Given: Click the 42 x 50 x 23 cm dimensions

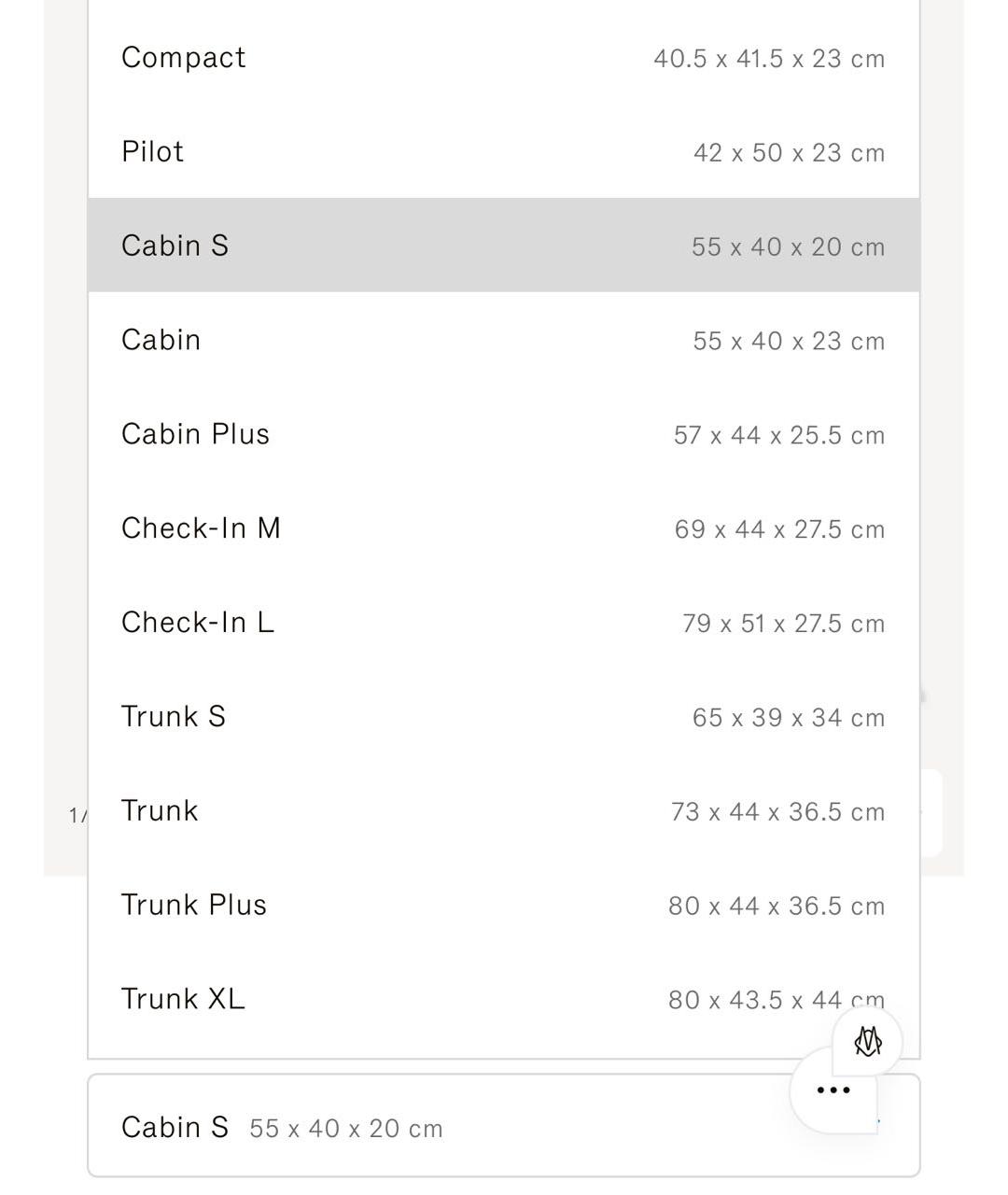Looking at the screenshot, I should 789,153.
